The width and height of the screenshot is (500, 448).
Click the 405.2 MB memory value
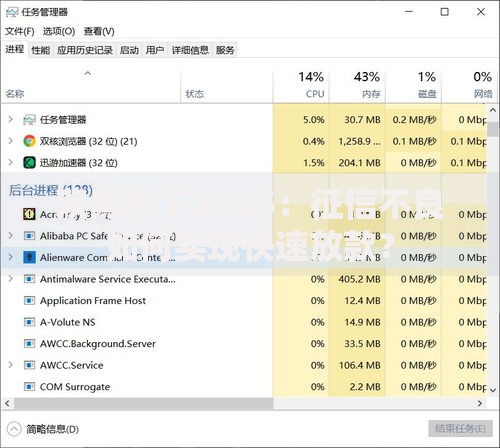[x=360, y=279]
